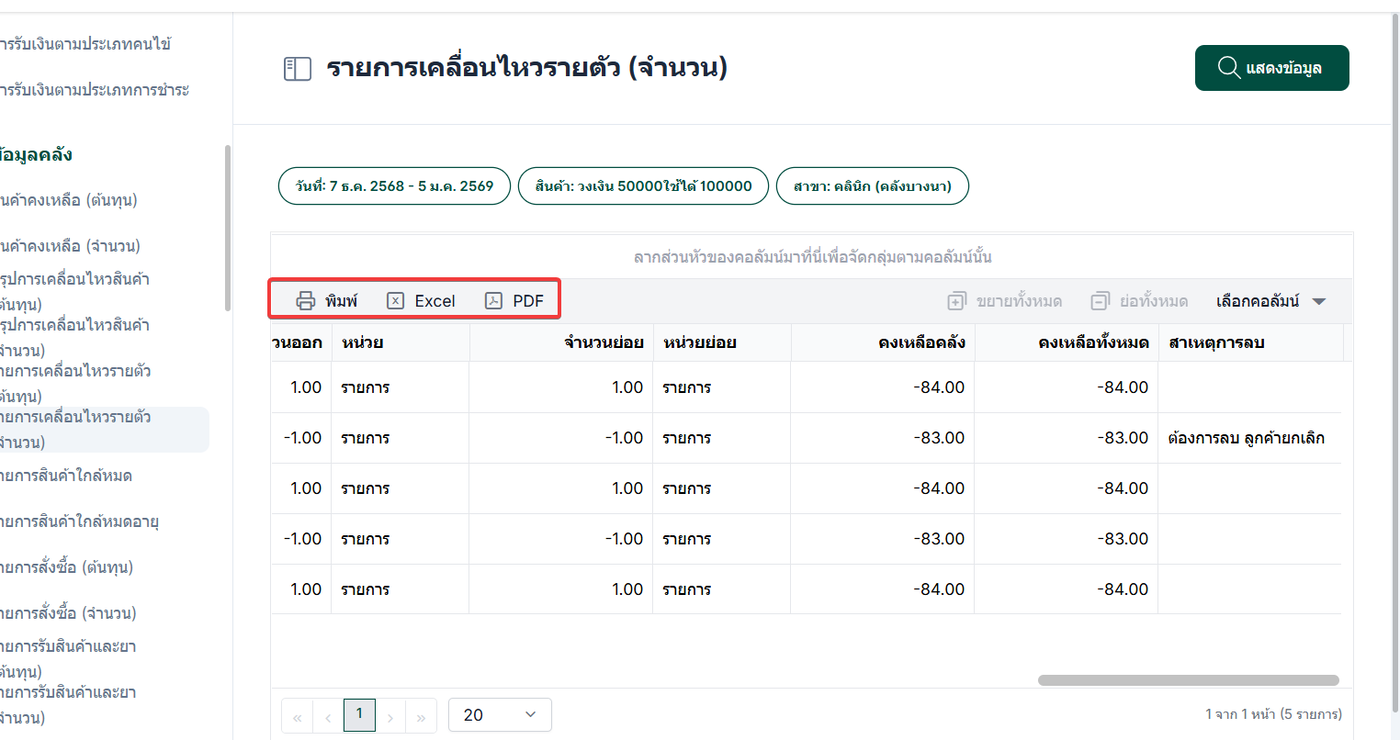The height and width of the screenshot is (740, 1400).
Task: Click the report layout icon beside the title
Action: tap(297, 69)
